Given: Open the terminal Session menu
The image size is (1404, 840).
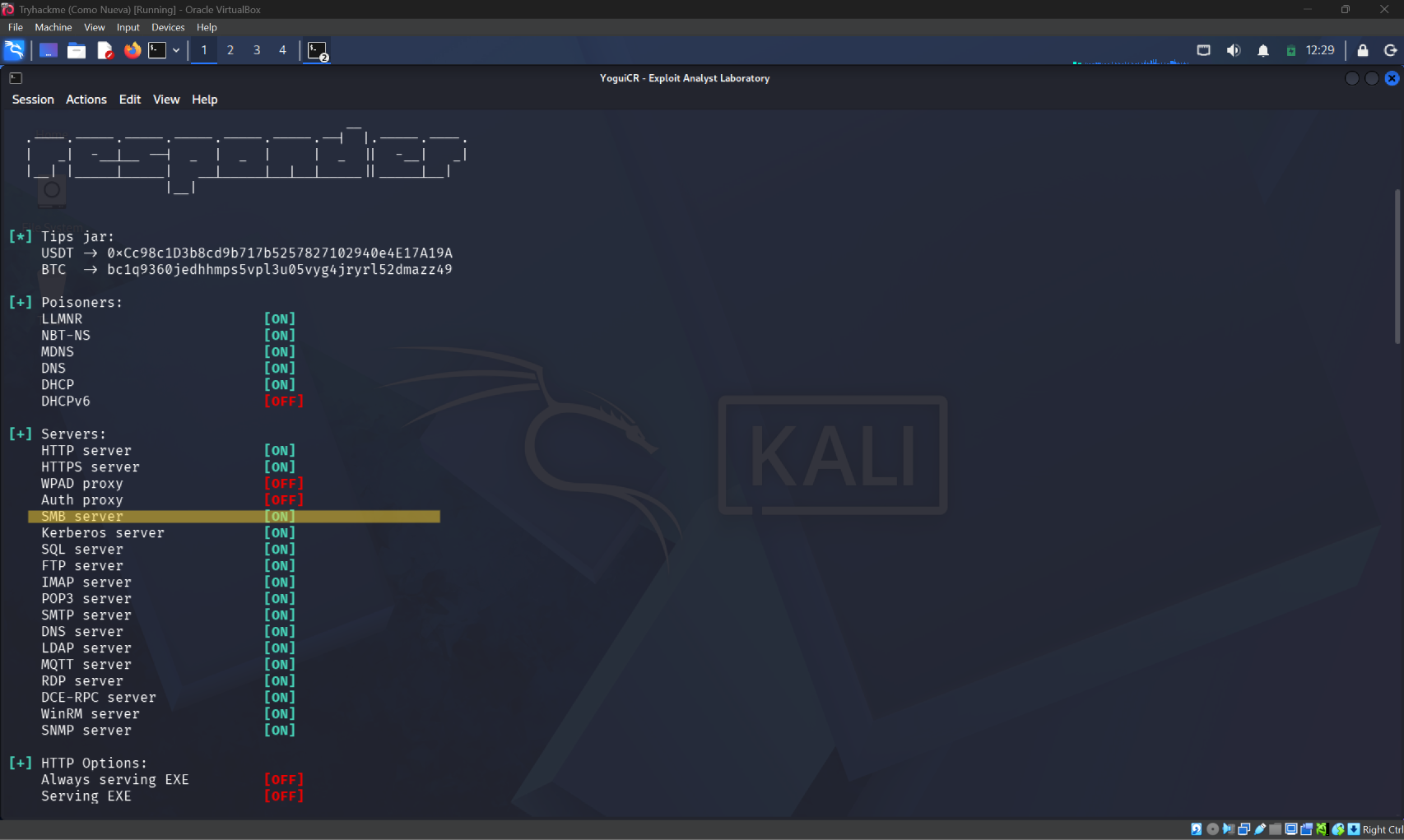Looking at the screenshot, I should [33, 100].
